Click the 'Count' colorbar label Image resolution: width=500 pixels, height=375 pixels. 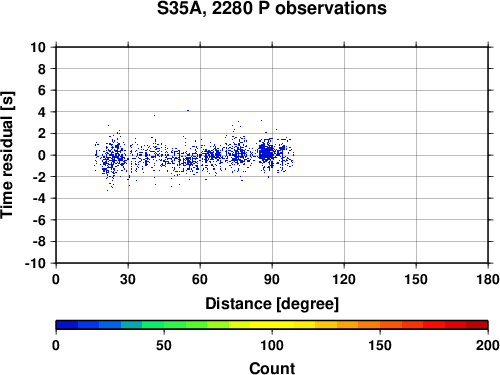point(272,368)
